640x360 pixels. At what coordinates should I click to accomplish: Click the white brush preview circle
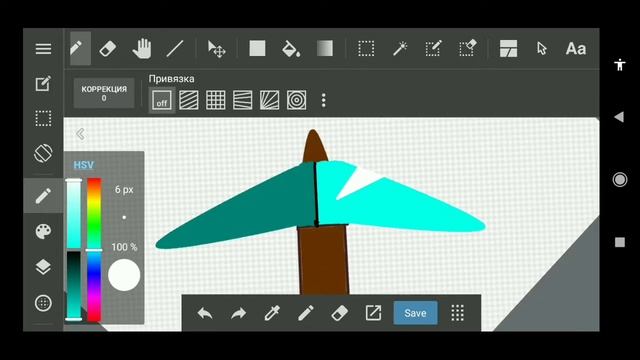(124, 275)
